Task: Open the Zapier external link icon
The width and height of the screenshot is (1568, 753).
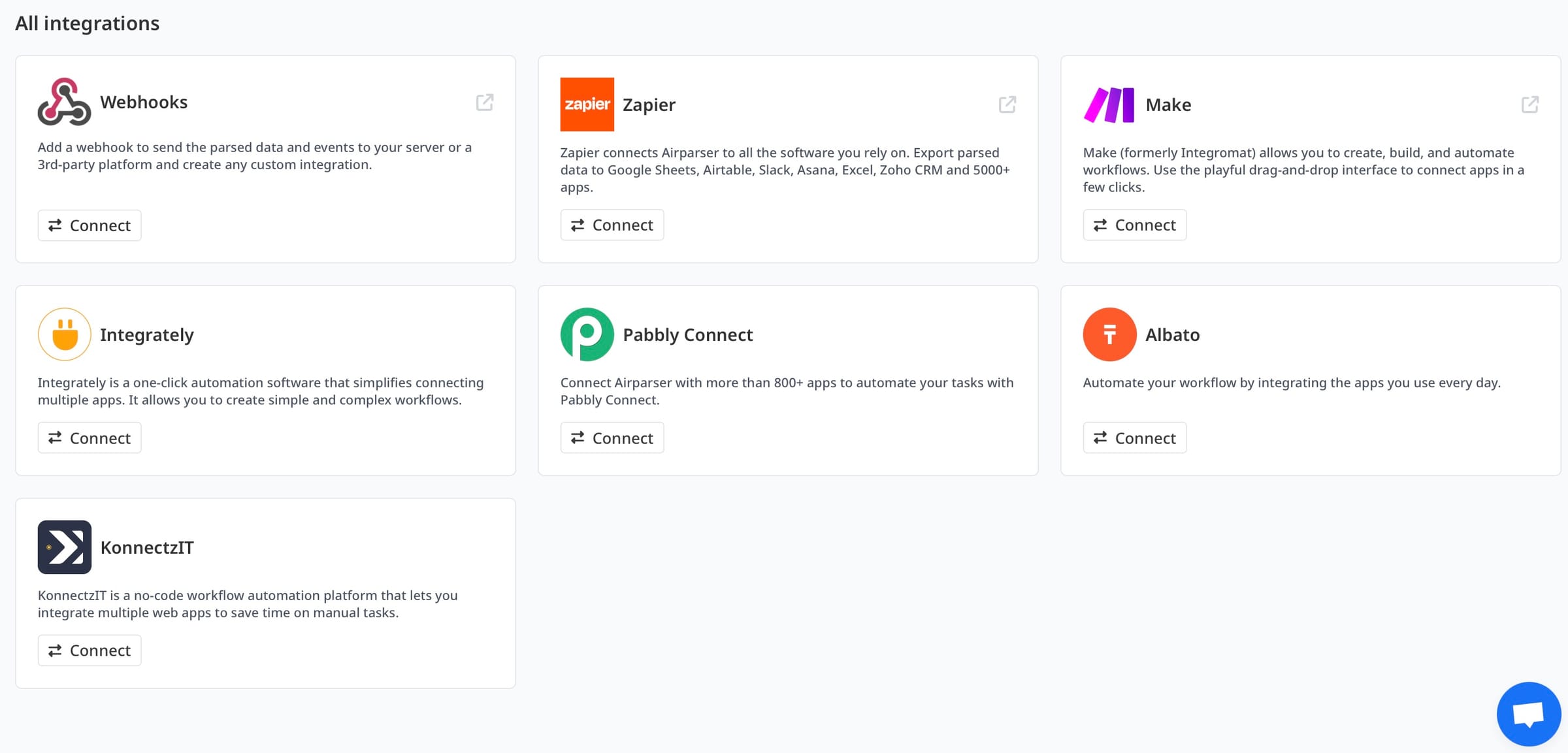Action: point(1007,104)
